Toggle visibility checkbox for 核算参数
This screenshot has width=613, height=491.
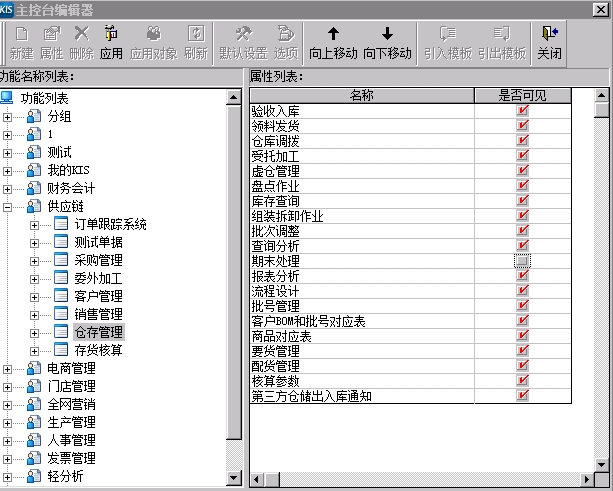(x=522, y=381)
